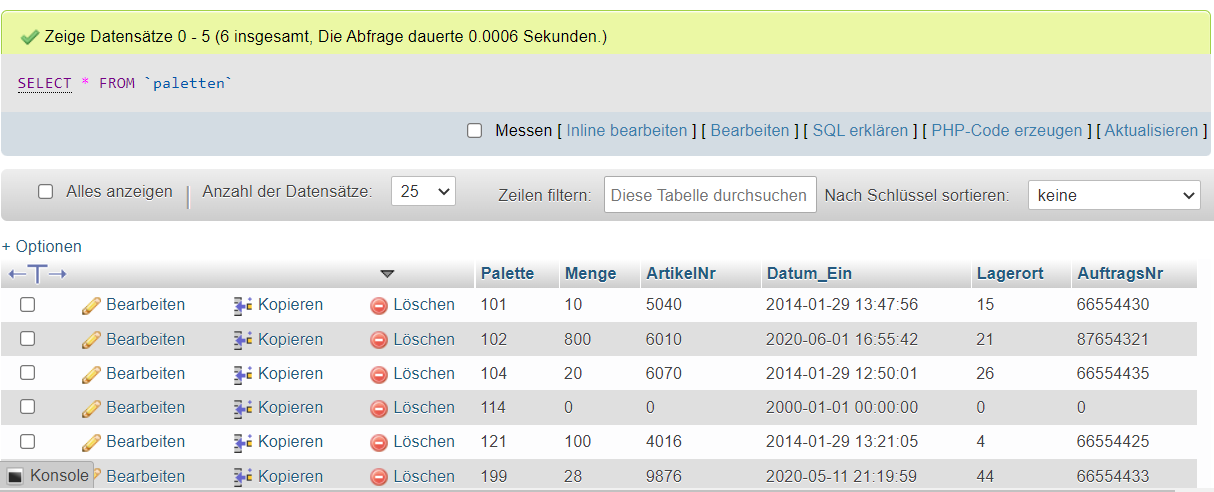The image size is (1214, 492).
Task: Sort by the Menge column header
Action: (590, 274)
